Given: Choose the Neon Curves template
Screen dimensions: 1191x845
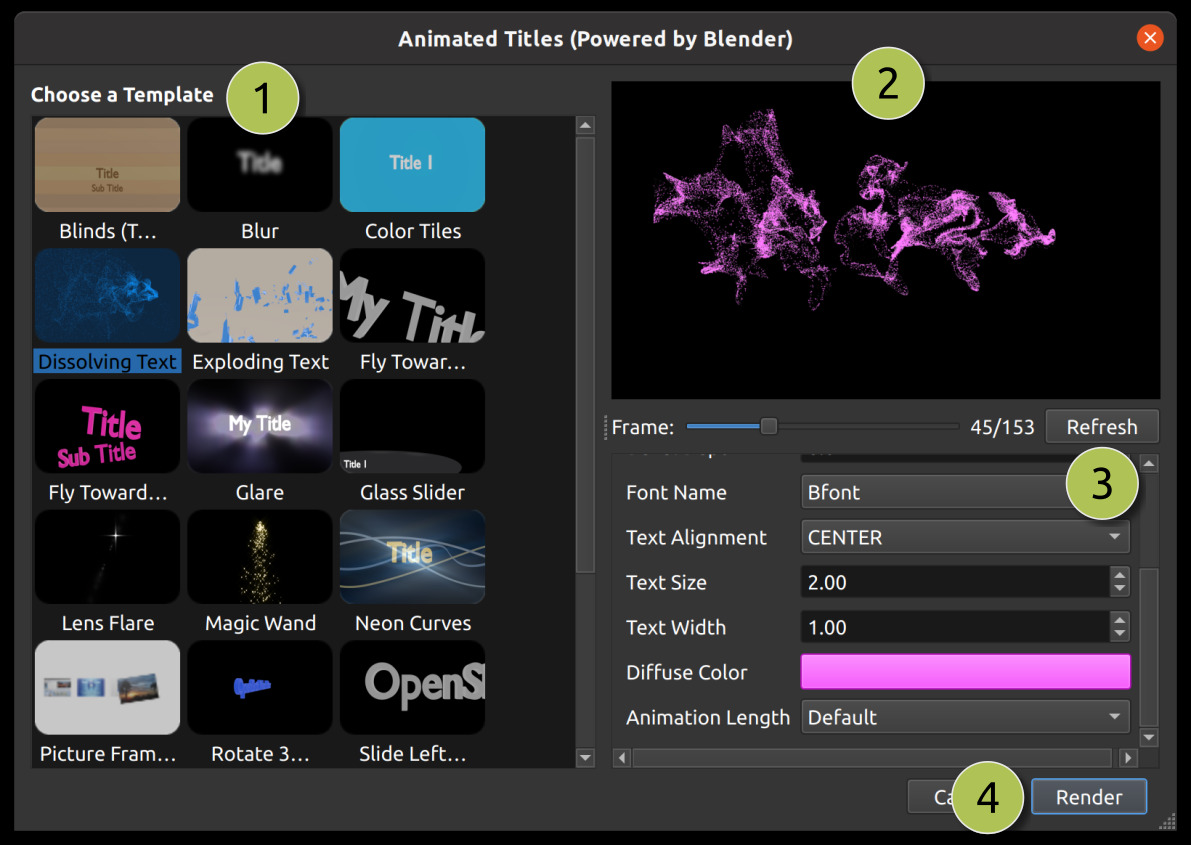Looking at the screenshot, I should click(412, 557).
